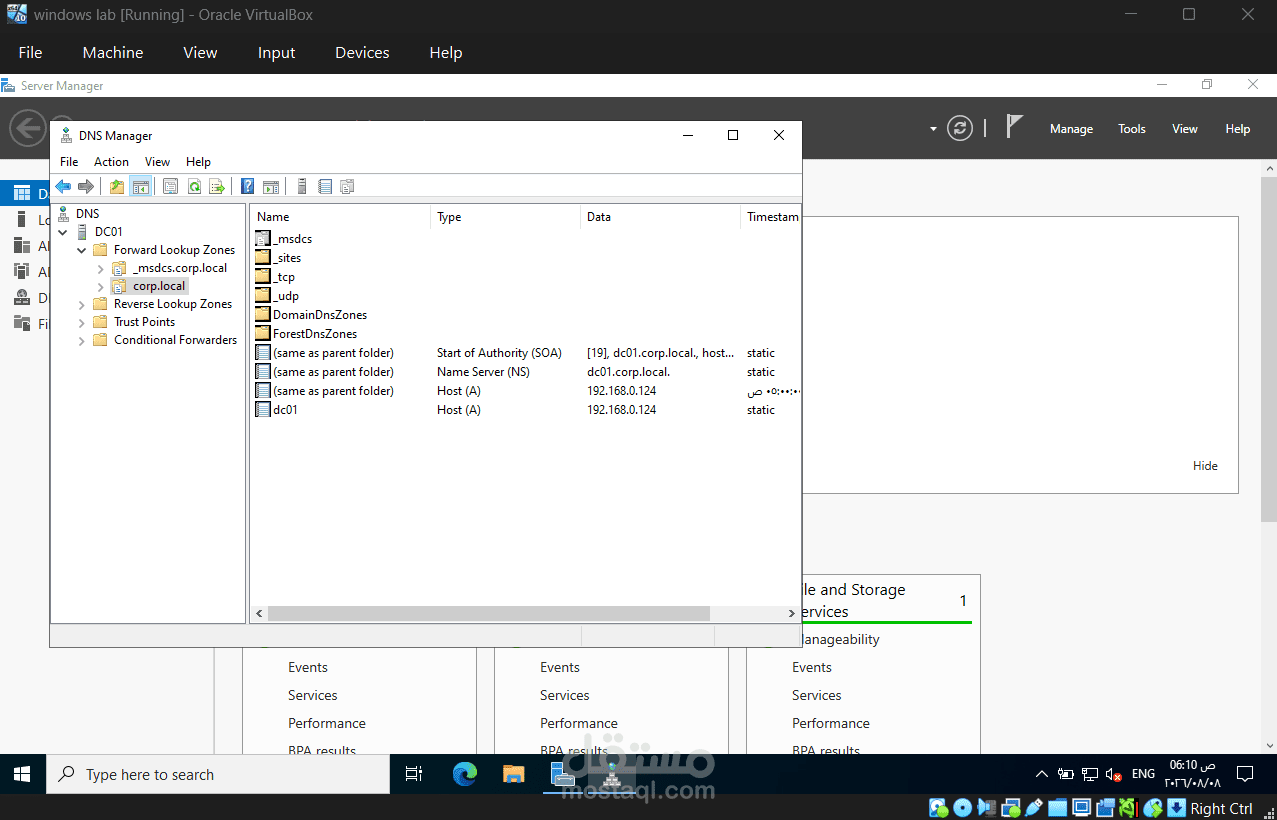Click the lined notepad icon in DNS toolbar
This screenshot has width=1277, height=820.
(x=325, y=186)
